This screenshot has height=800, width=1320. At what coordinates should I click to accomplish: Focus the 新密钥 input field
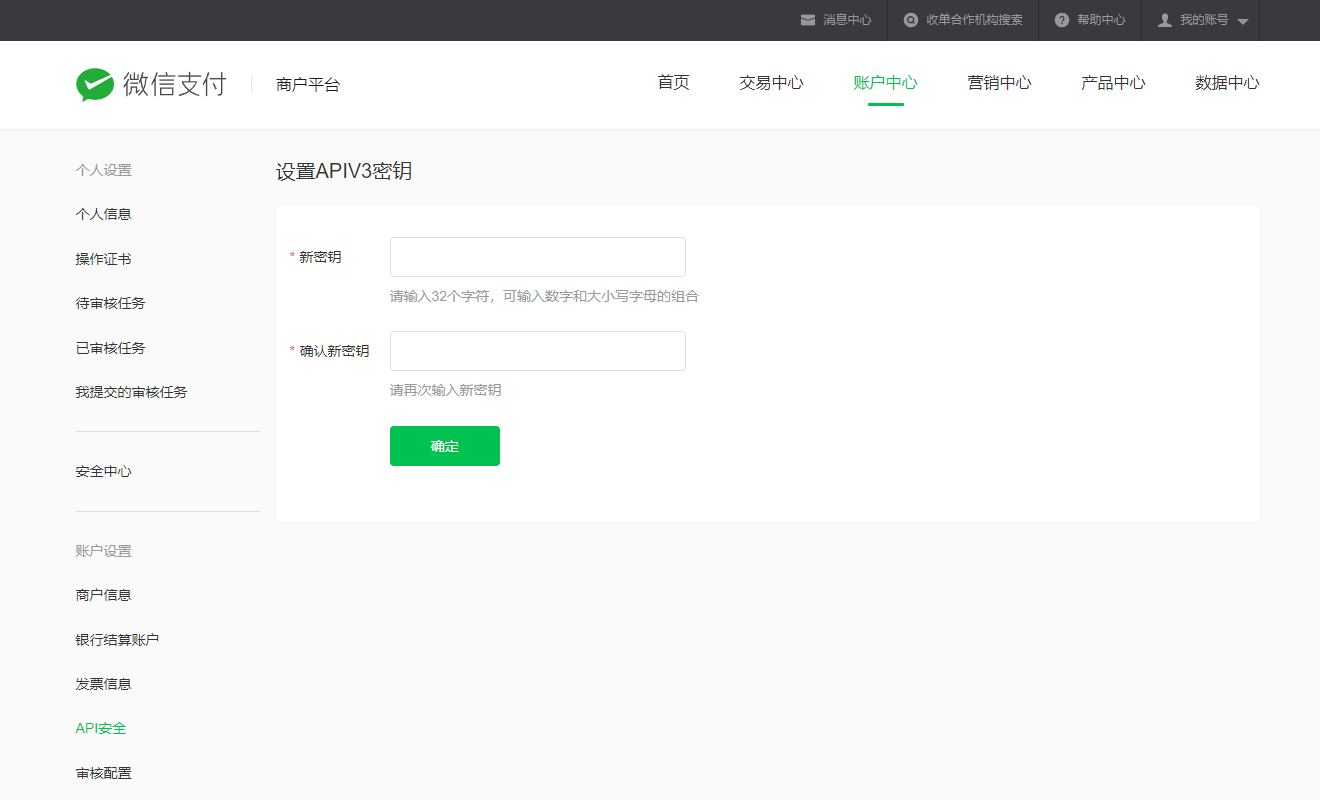click(538, 257)
